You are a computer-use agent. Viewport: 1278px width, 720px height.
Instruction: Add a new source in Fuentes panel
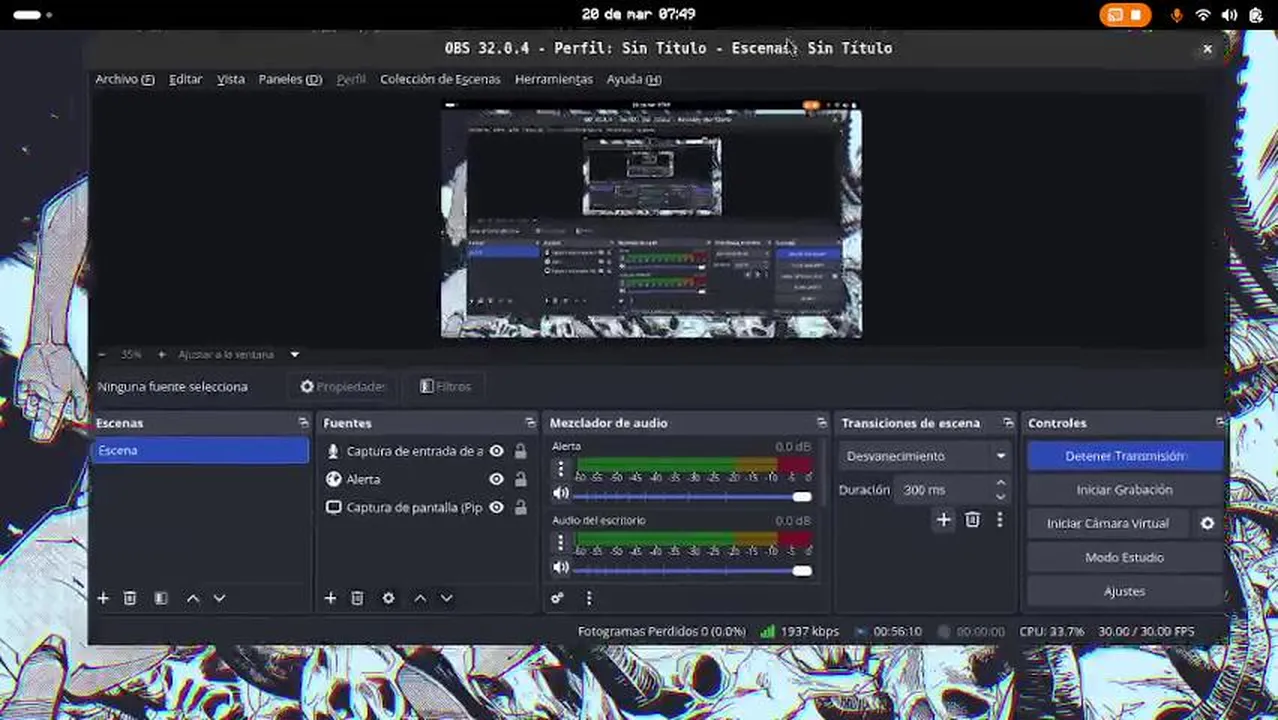[330, 598]
